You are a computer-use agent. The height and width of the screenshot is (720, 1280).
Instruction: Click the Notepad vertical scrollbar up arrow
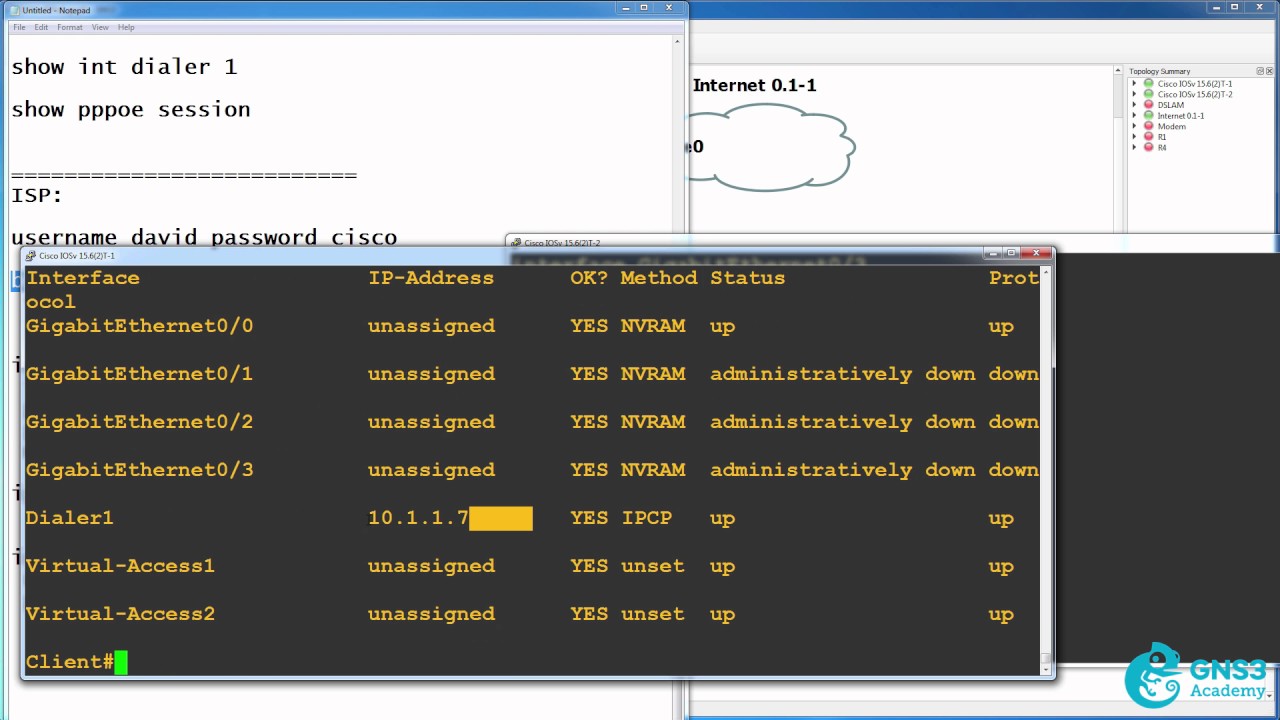(x=678, y=42)
